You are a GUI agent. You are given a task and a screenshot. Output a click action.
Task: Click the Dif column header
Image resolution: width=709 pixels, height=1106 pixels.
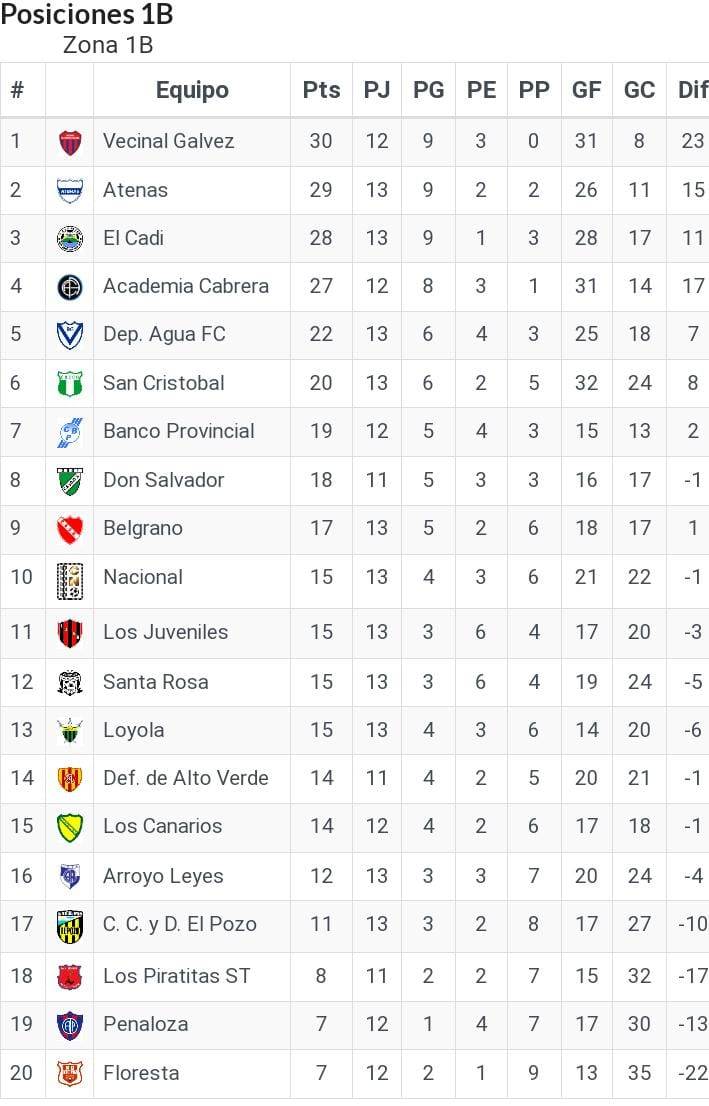click(x=692, y=90)
